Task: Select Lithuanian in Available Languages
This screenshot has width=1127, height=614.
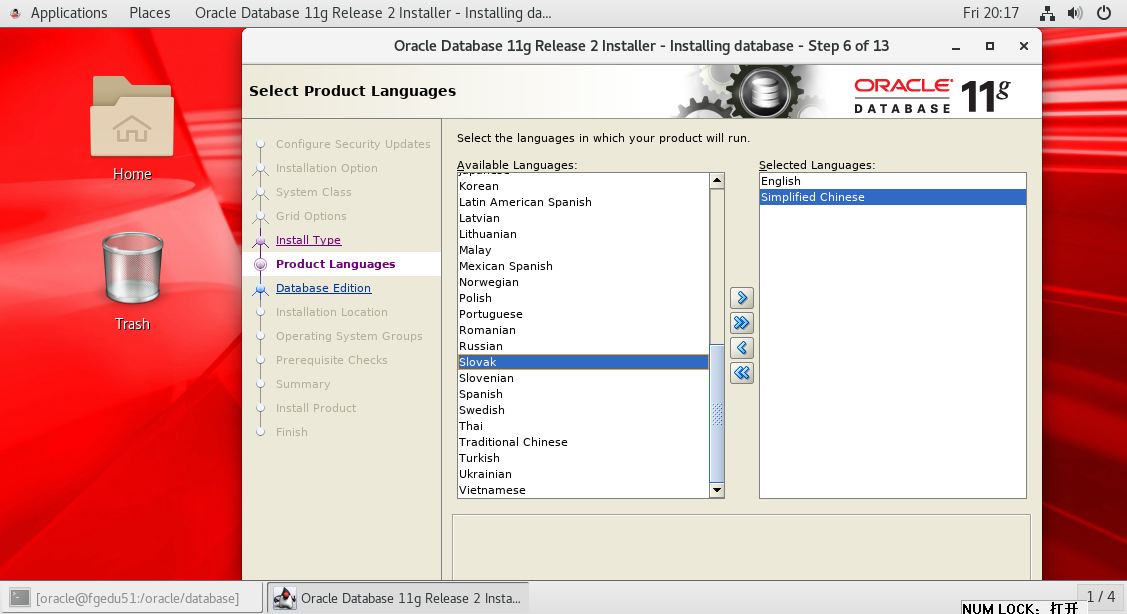Action: [x=583, y=234]
